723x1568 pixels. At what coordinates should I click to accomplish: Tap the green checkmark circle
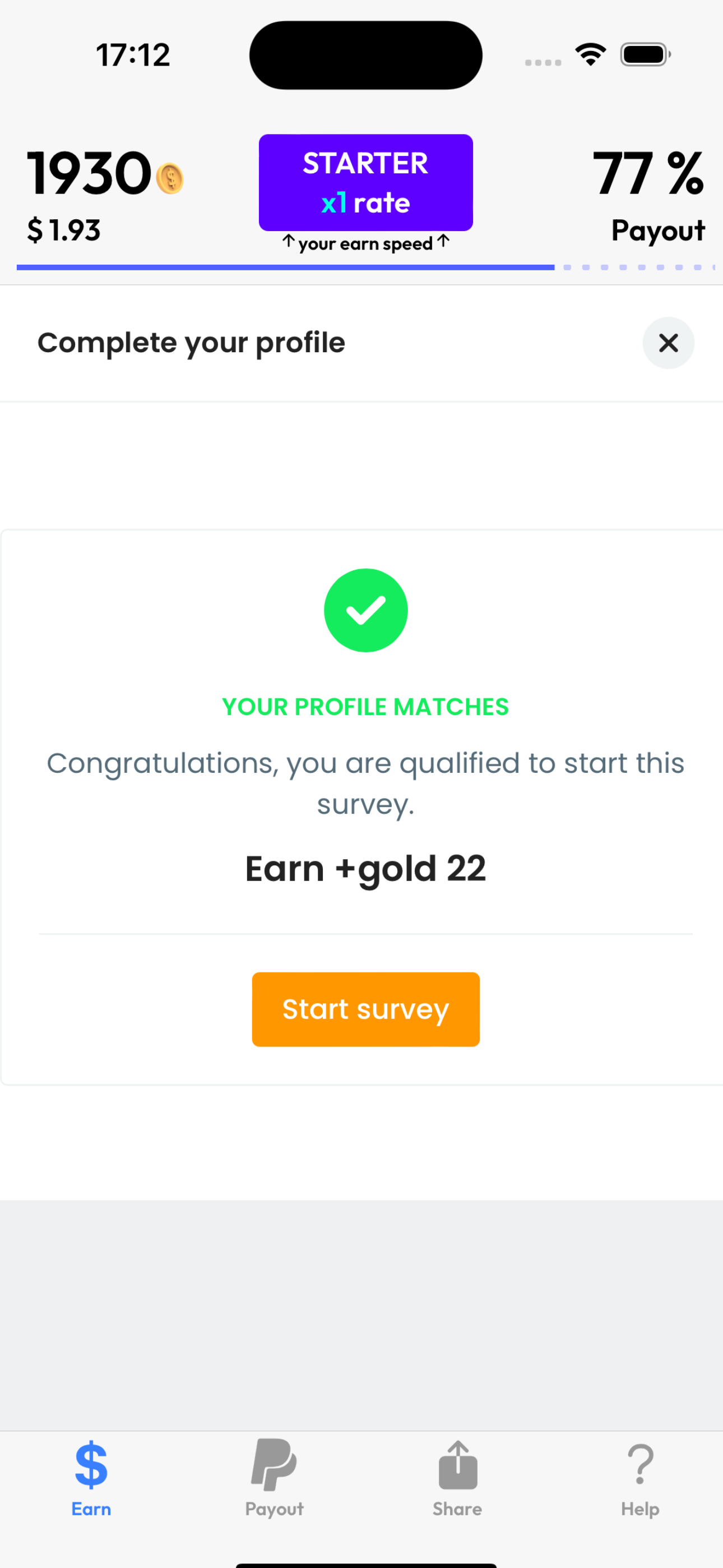coord(366,610)
